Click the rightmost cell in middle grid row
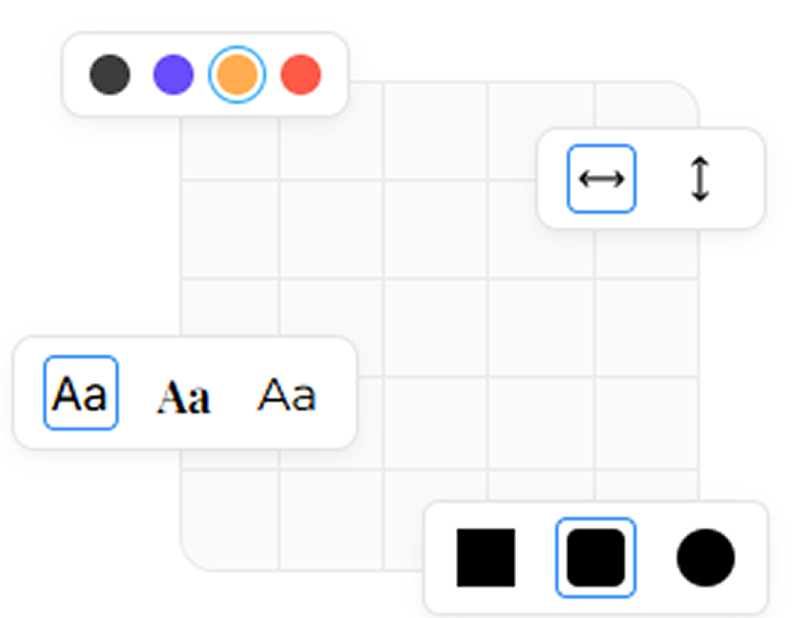The width and height of the screenshot is (810, 618). pyautogui.click(x=646, y=328)
